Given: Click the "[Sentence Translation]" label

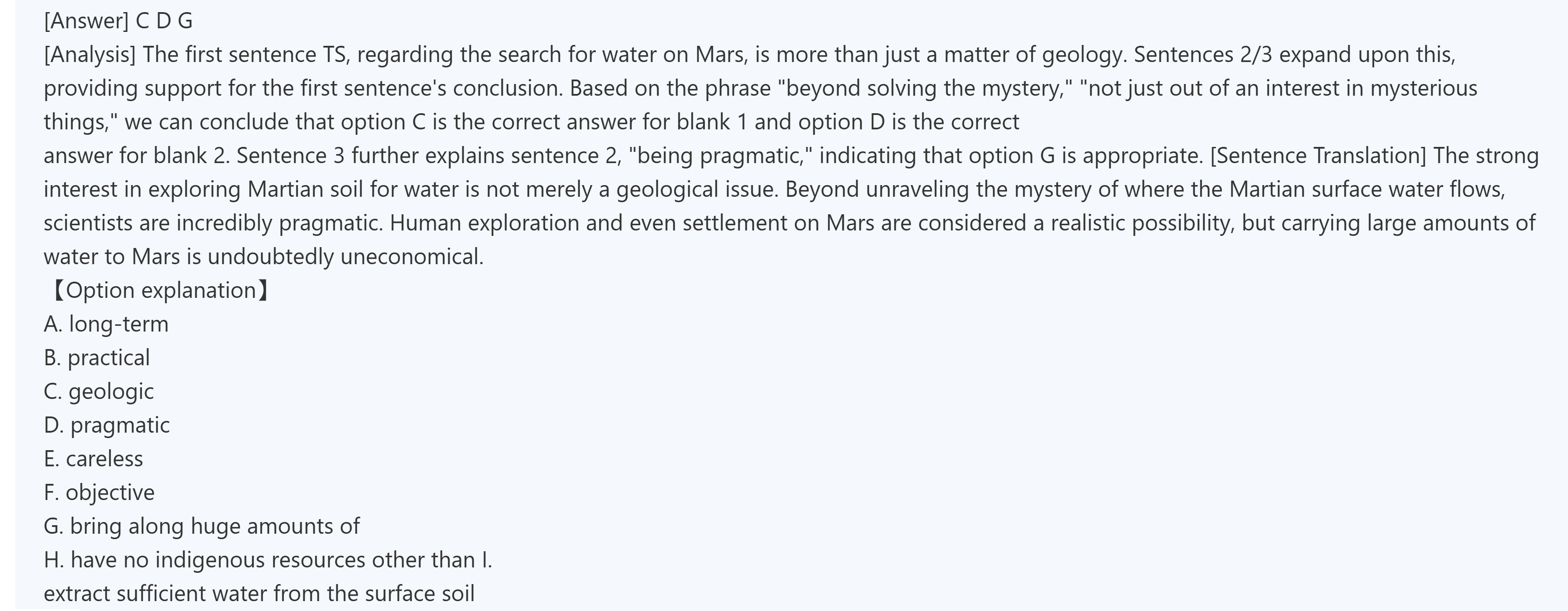Looking at the screenshot, I should [1318, 156].
